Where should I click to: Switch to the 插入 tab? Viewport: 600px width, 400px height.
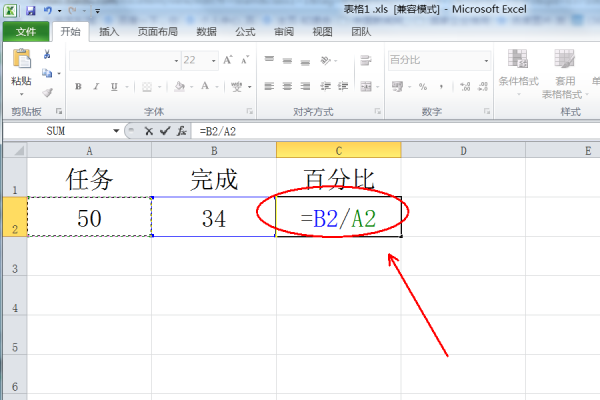click(109, 32)
